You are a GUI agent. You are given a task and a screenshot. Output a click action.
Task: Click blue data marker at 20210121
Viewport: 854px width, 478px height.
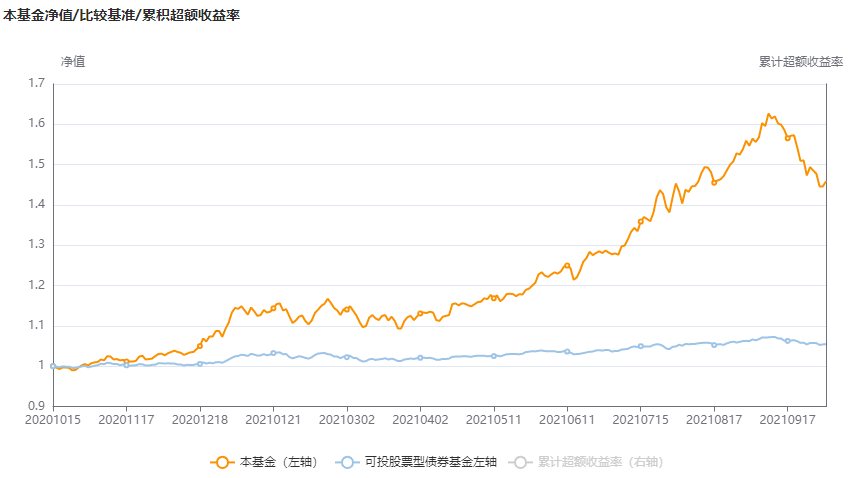(273, 353)
